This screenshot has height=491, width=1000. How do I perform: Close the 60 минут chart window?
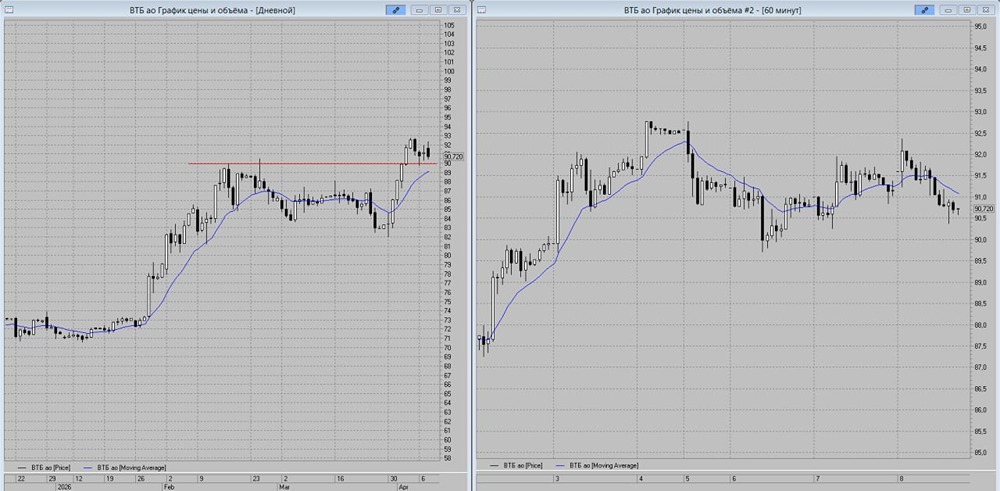[x=986, y=10]
